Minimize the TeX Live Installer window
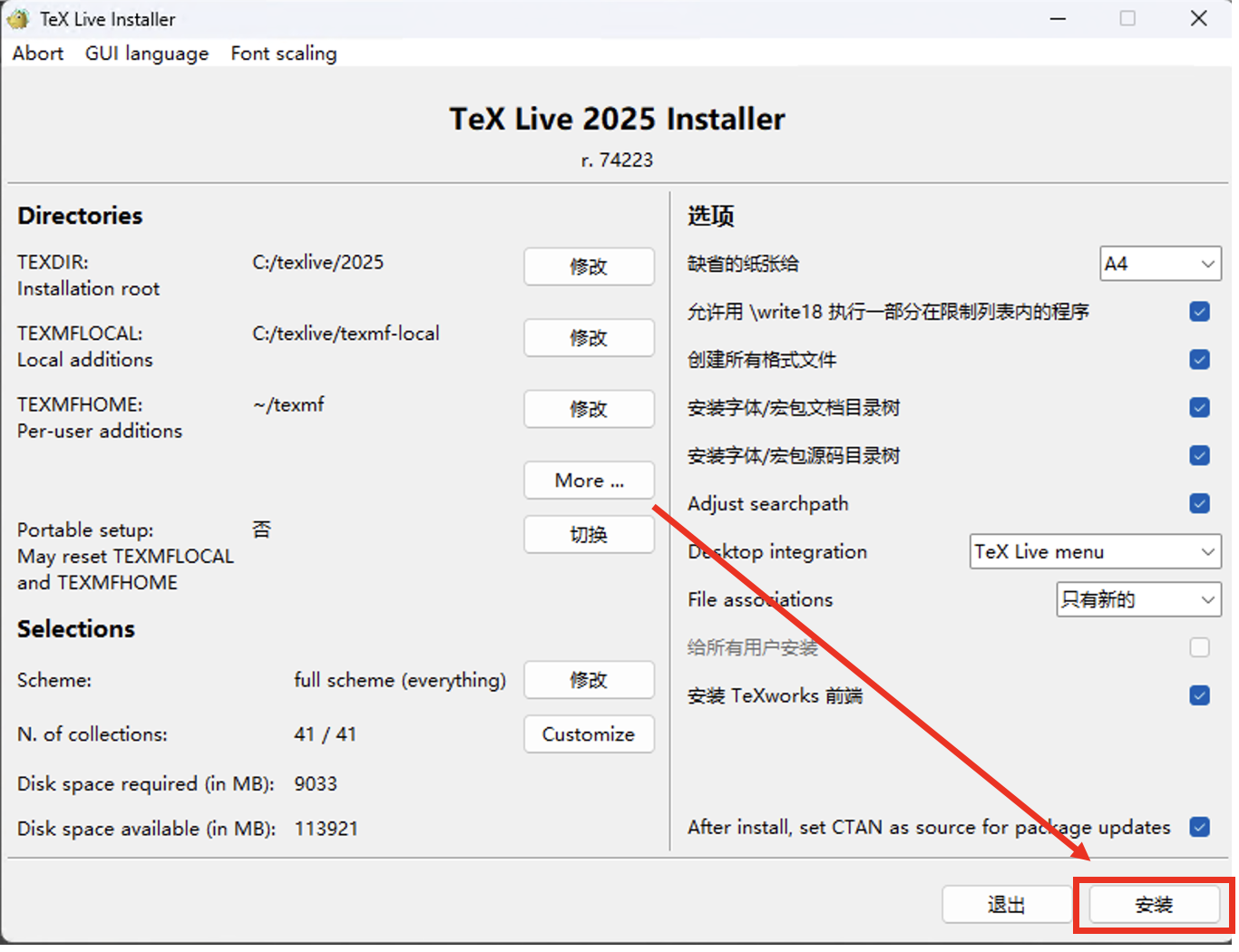1239x952 pixels. (1058, 18)
